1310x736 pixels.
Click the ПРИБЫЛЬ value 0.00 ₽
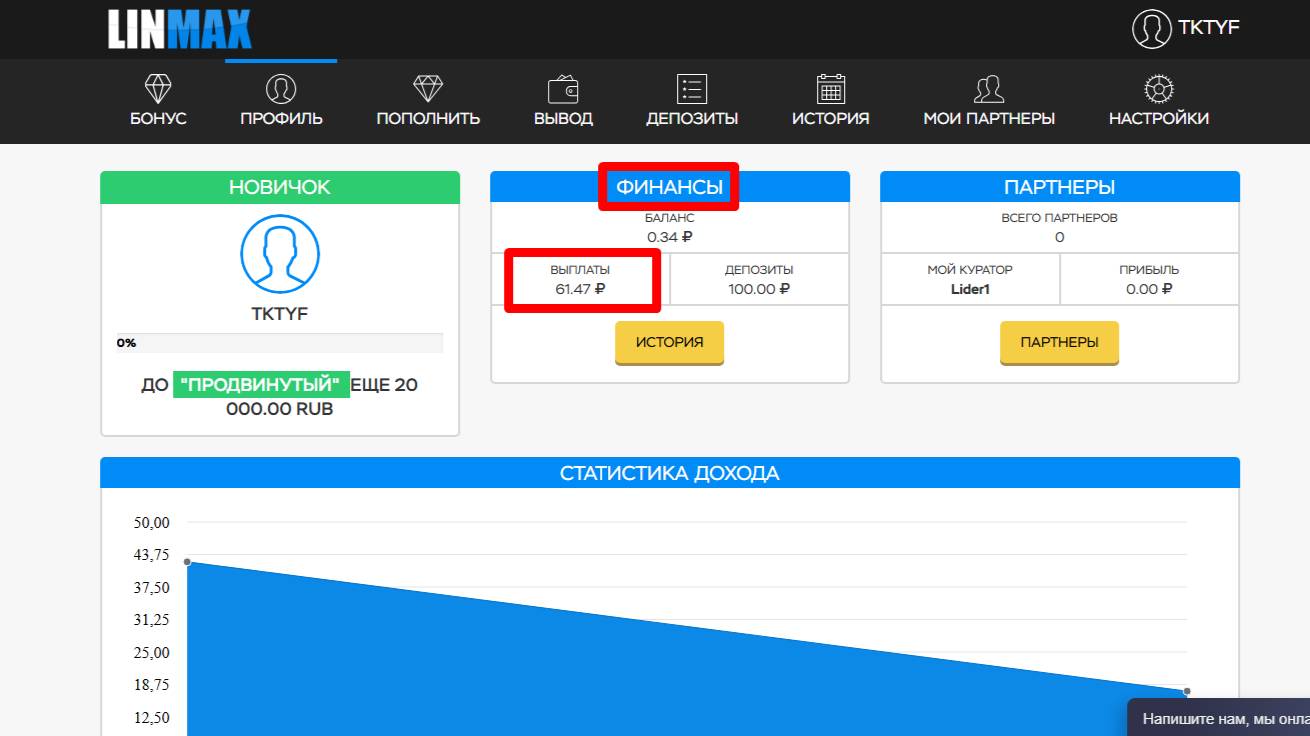(1149, 290)
